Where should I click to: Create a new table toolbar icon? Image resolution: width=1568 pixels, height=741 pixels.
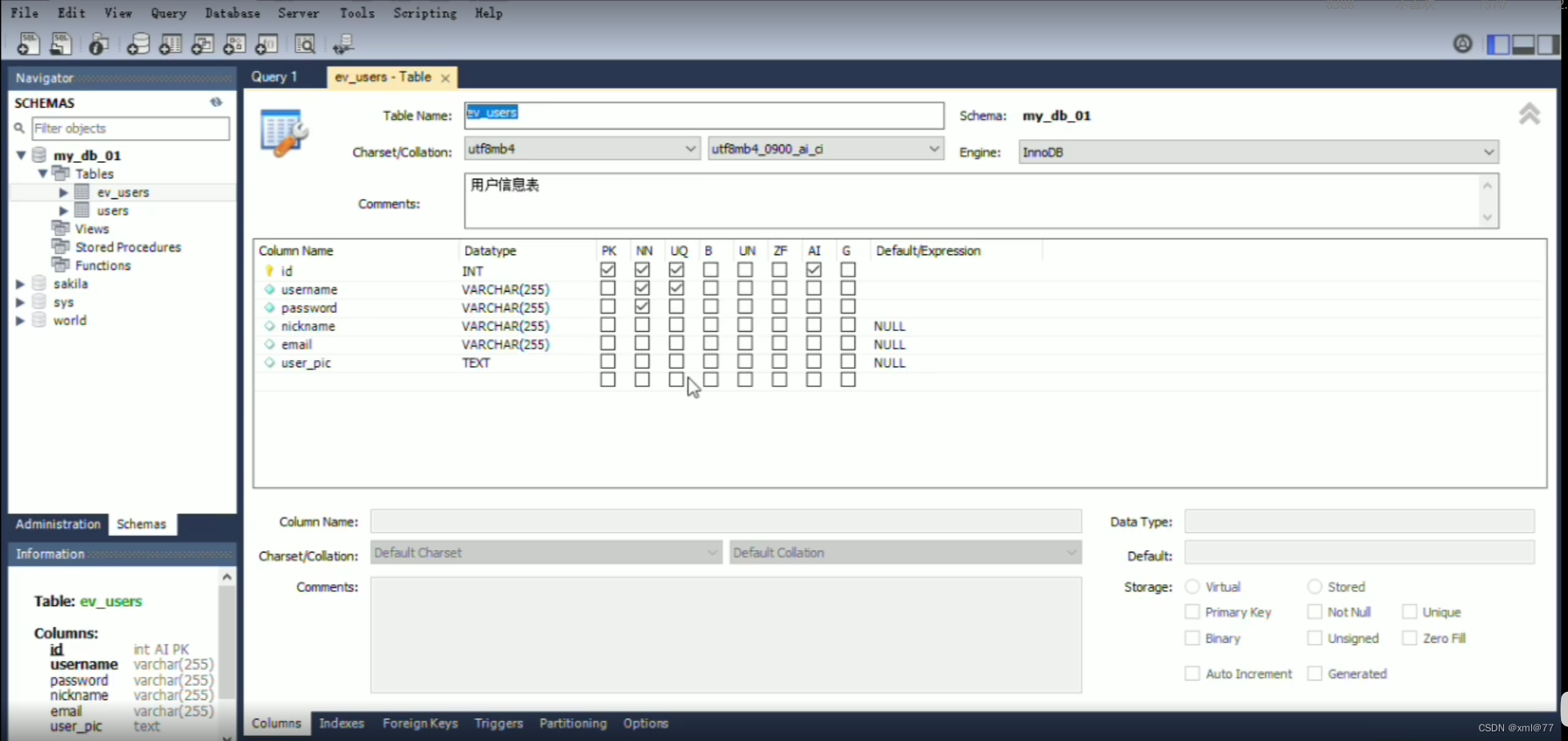170,44
